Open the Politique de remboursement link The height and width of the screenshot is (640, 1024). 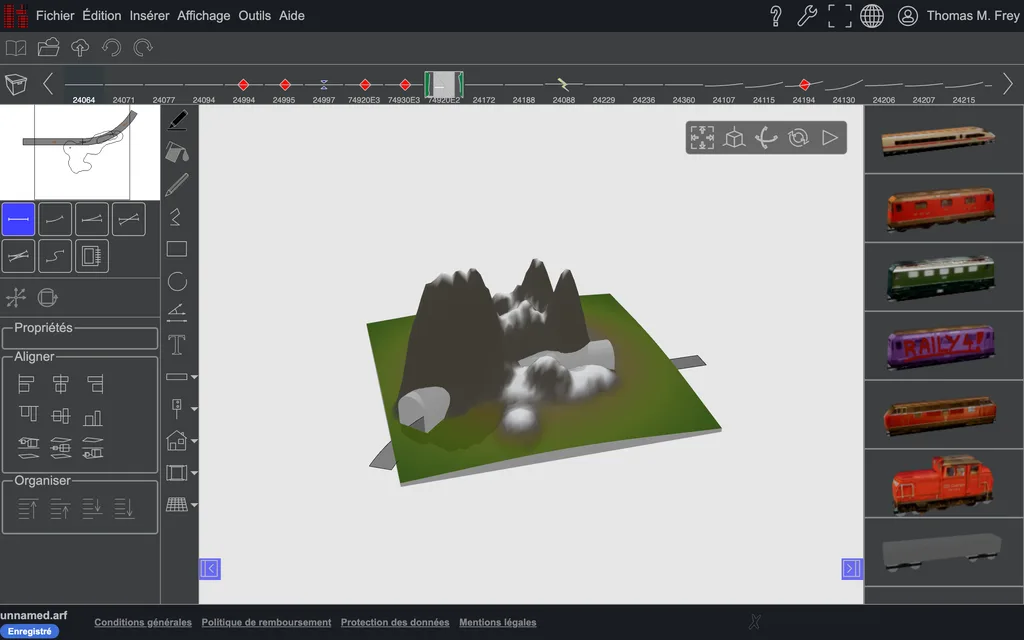click(x=266, y=622)
